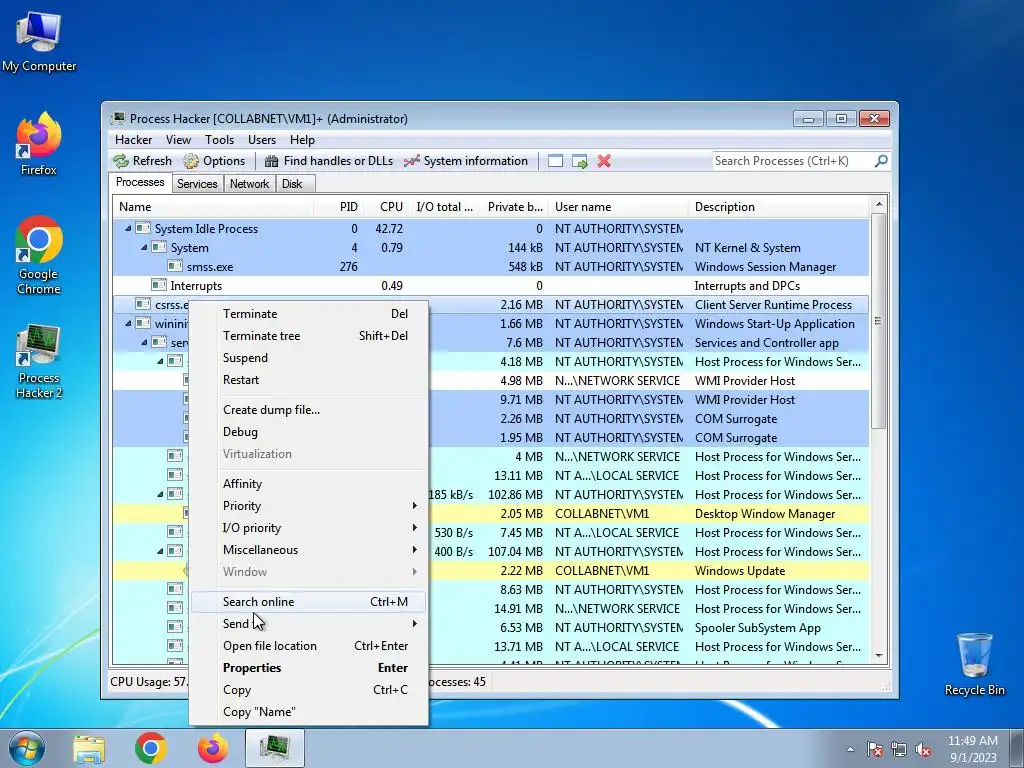Open the Priority submenu

[309, 505]
